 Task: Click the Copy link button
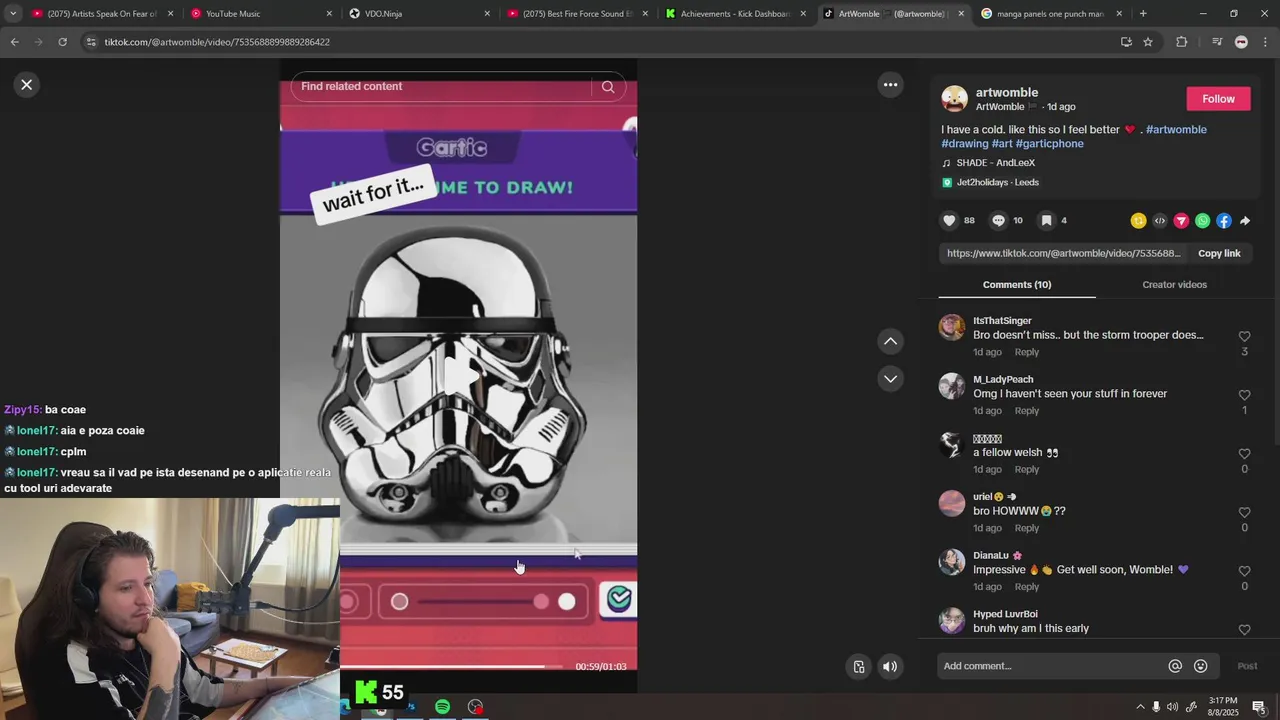1219,253
